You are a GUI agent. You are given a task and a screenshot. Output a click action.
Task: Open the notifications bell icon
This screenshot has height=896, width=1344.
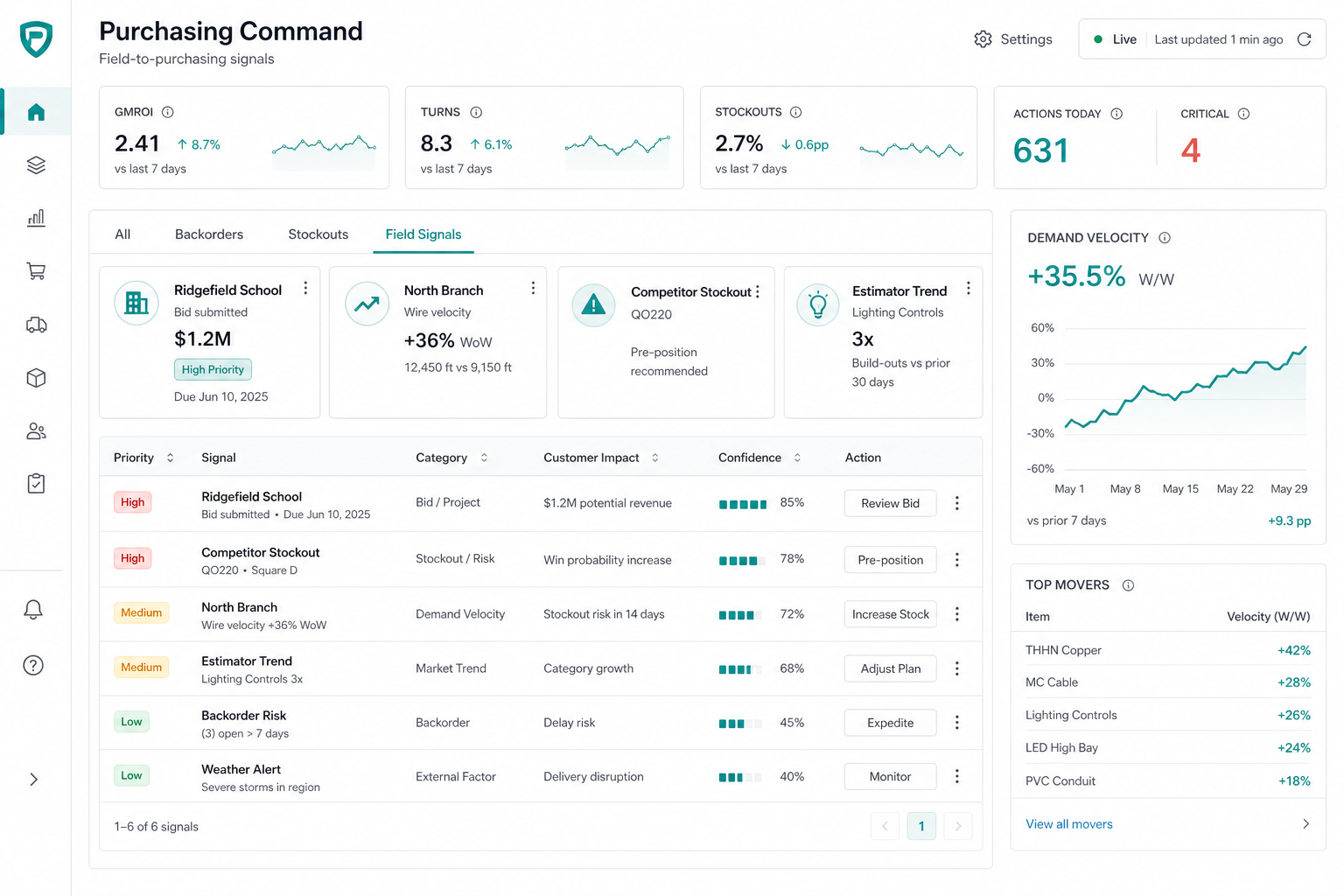coord(33,610)
